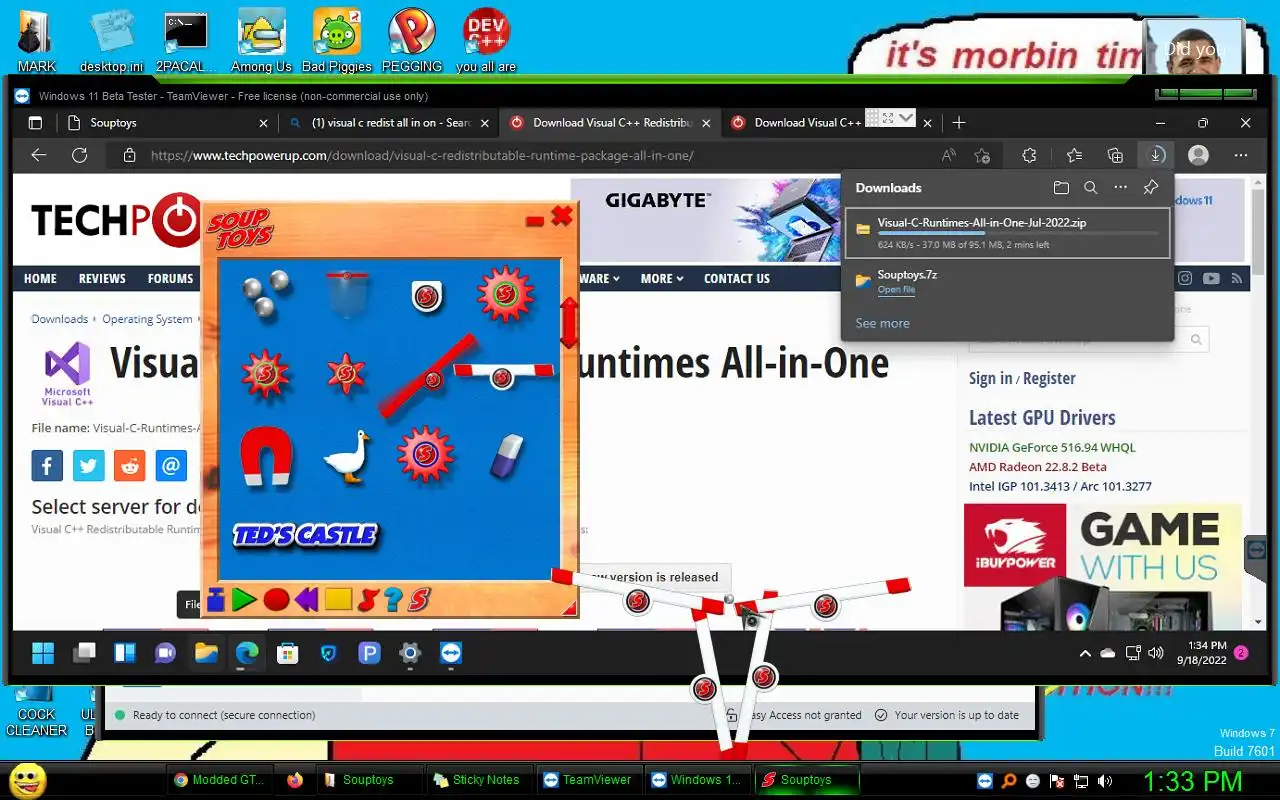The image size is (1280, 800).
Task: Click the purple rewind arrows in Soup Toys
Action: (x=306, y=599)
